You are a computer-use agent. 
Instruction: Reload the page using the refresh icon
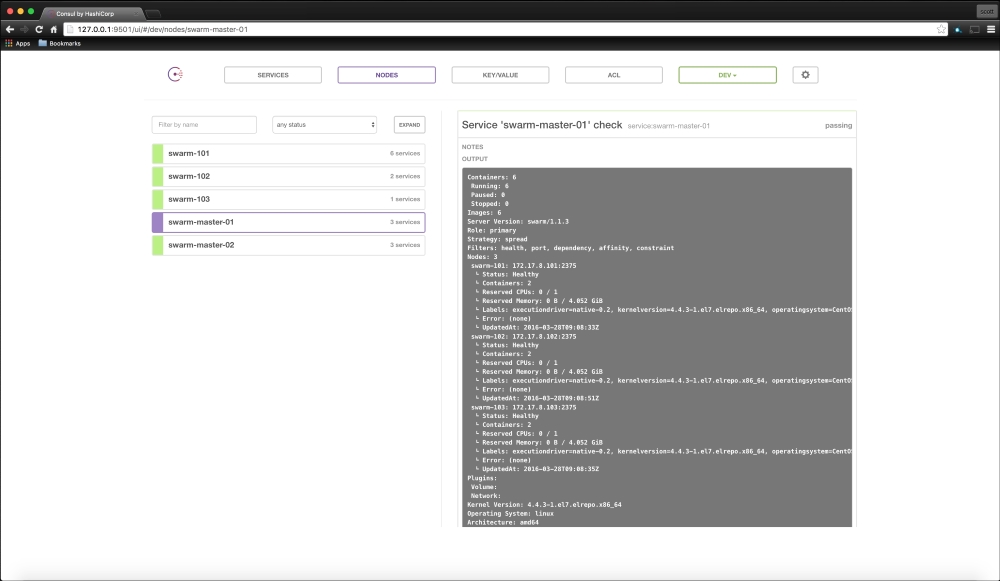click(x=39, y=29)
